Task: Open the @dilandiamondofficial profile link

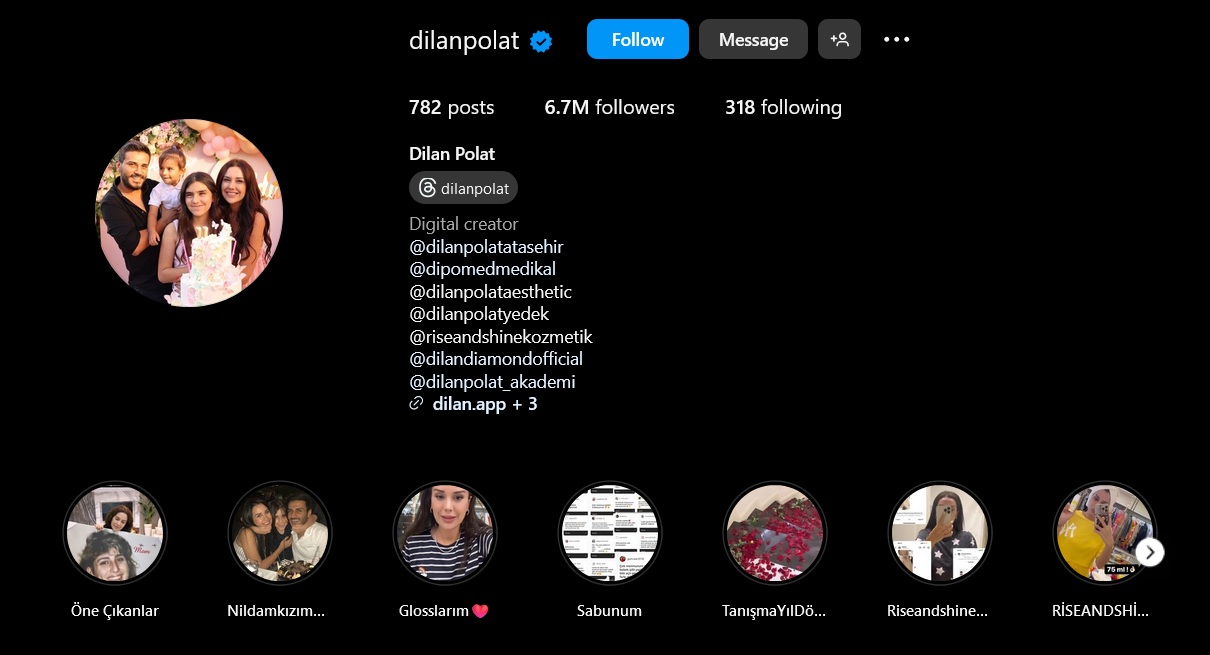Action: [x=496, y=359]
